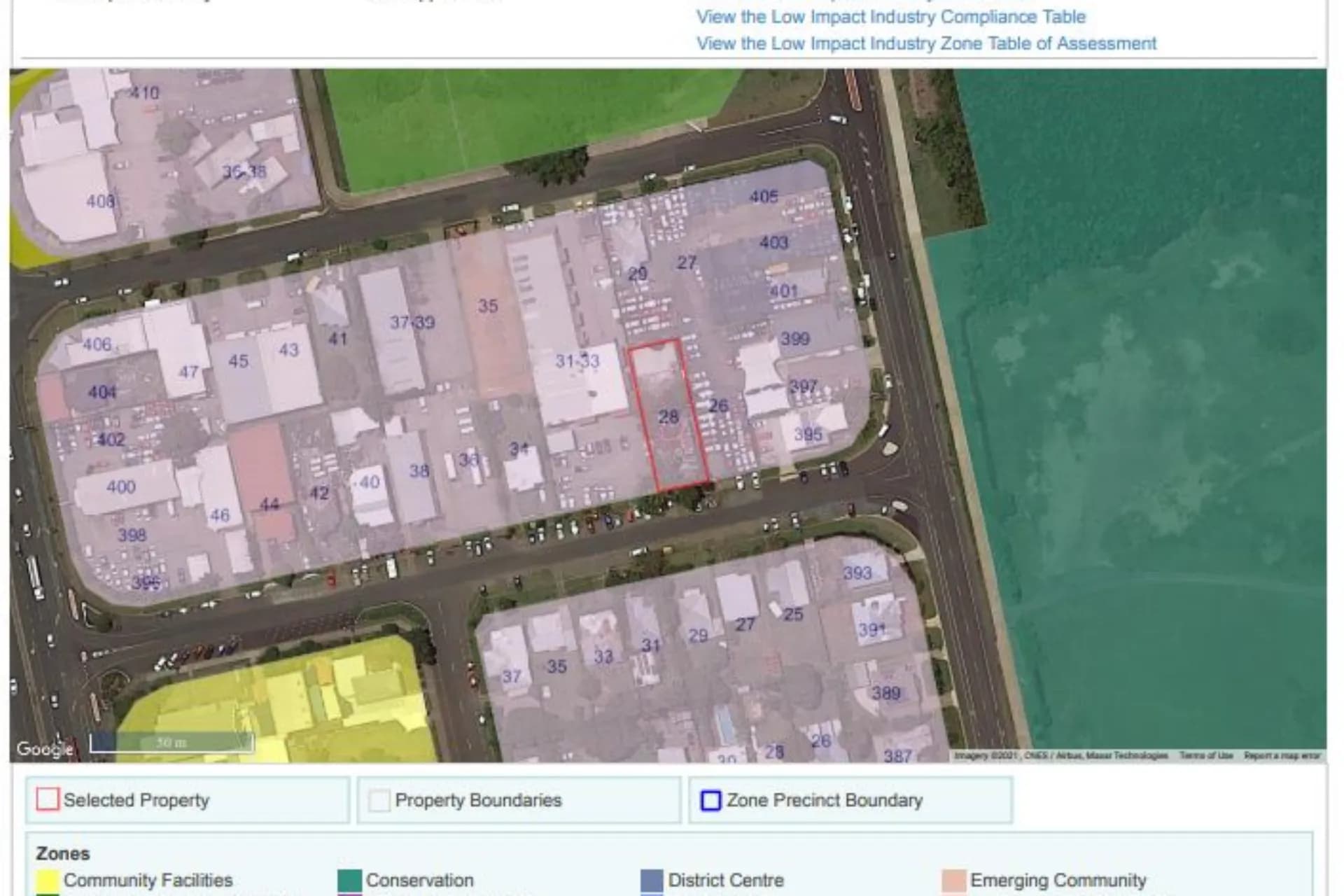Viewport: 1344px width, 896px height.
Task: Click property label 408 on the map
Action: coord(100,202)
